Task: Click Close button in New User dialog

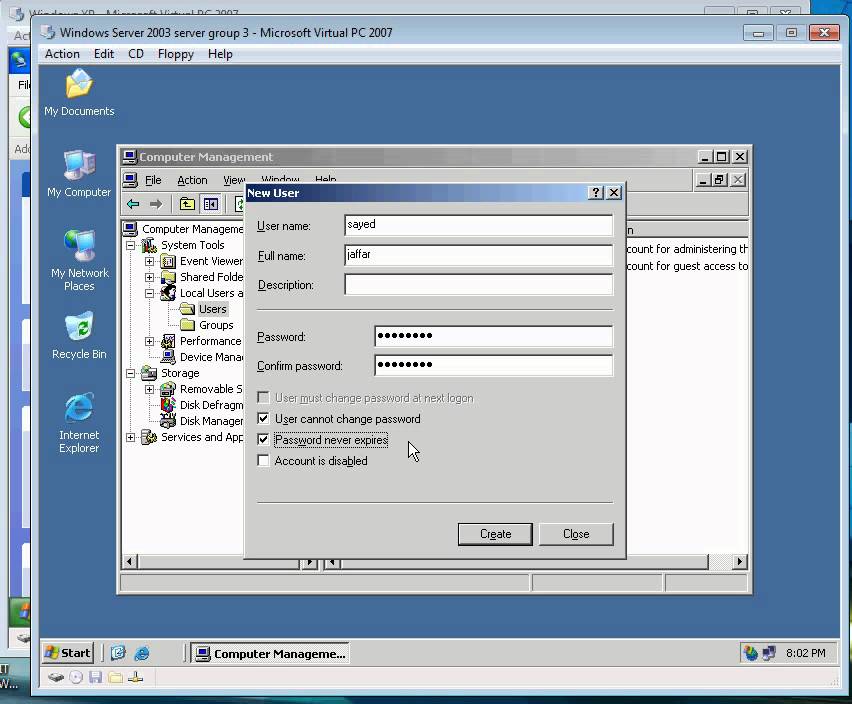Action: coord(576,534)
